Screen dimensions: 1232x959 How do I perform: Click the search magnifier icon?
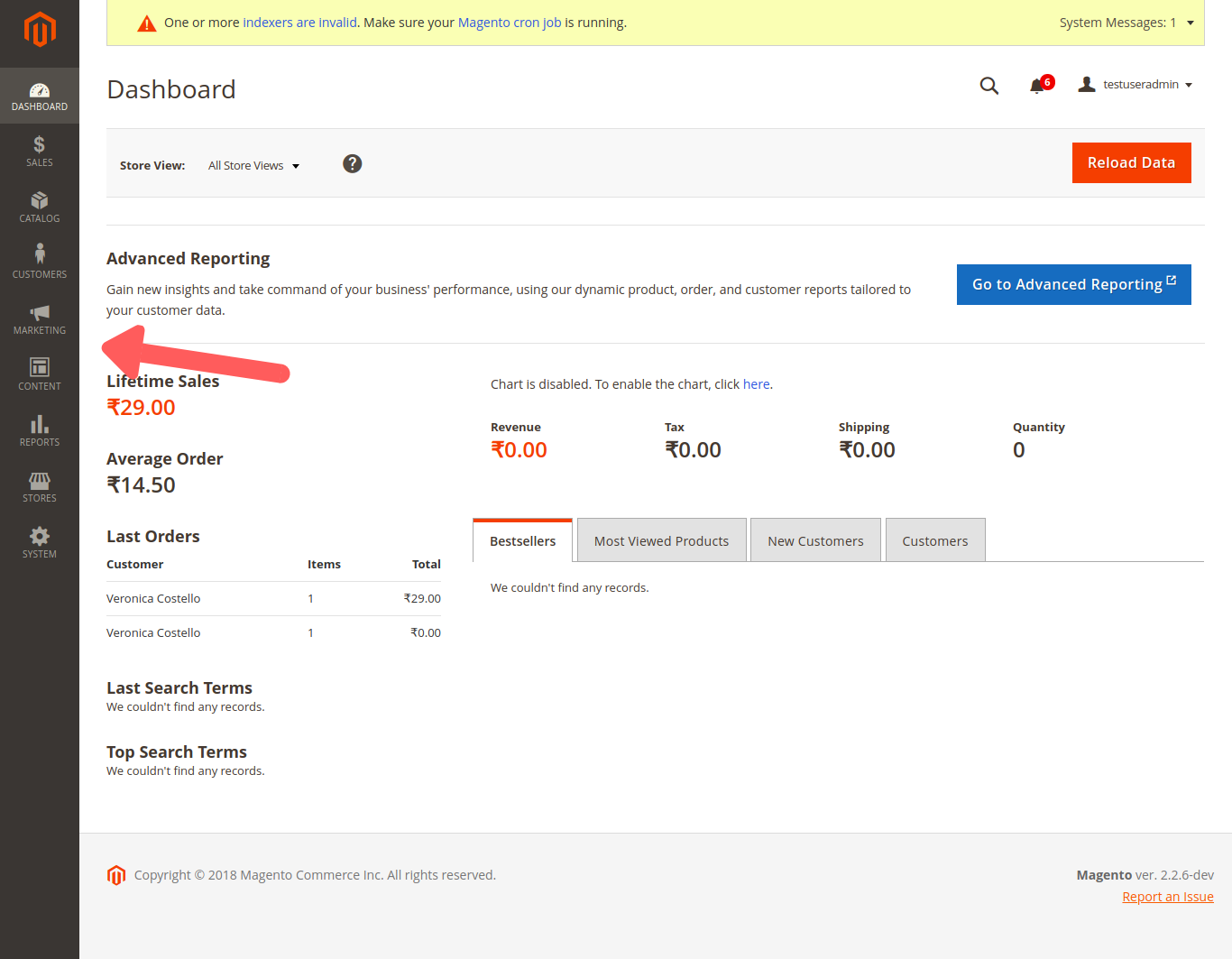989,86
